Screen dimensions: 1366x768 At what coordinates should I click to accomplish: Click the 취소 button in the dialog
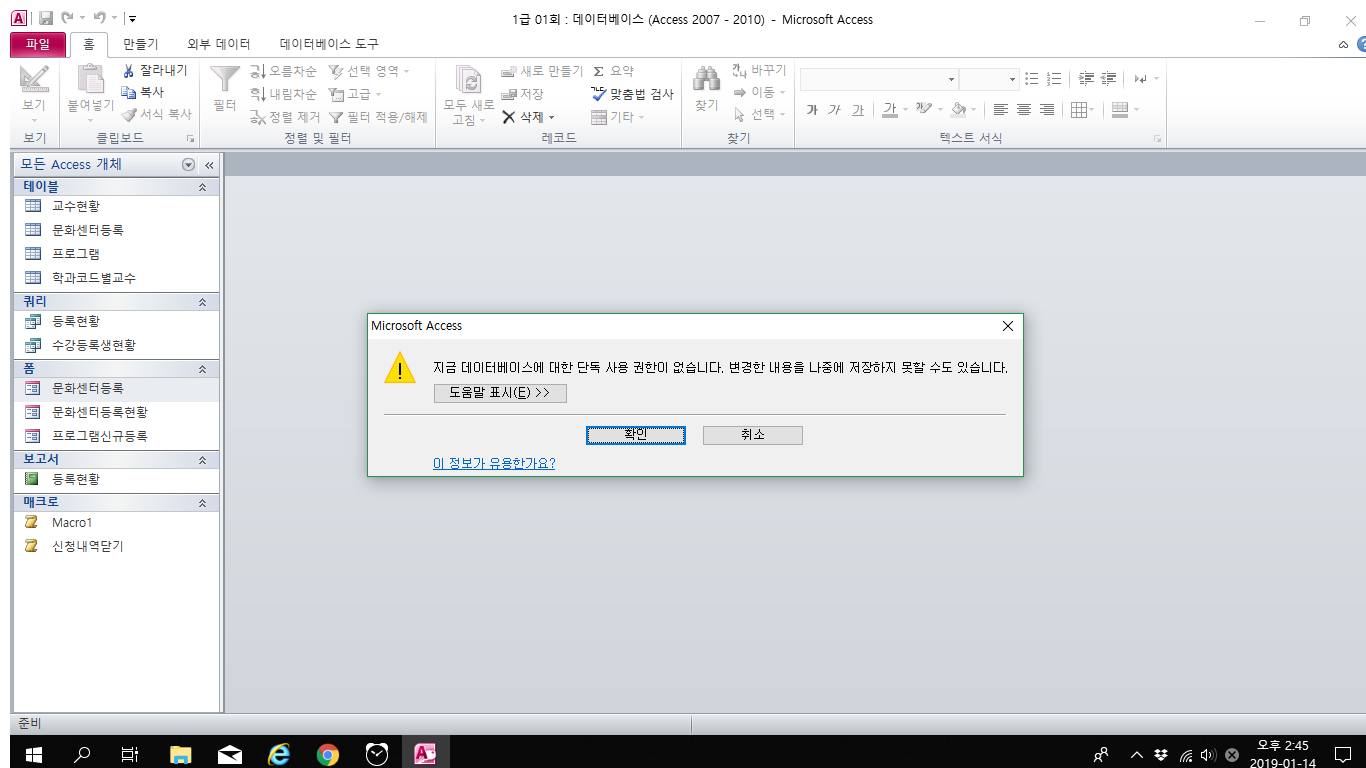click(x=752, y=435)
